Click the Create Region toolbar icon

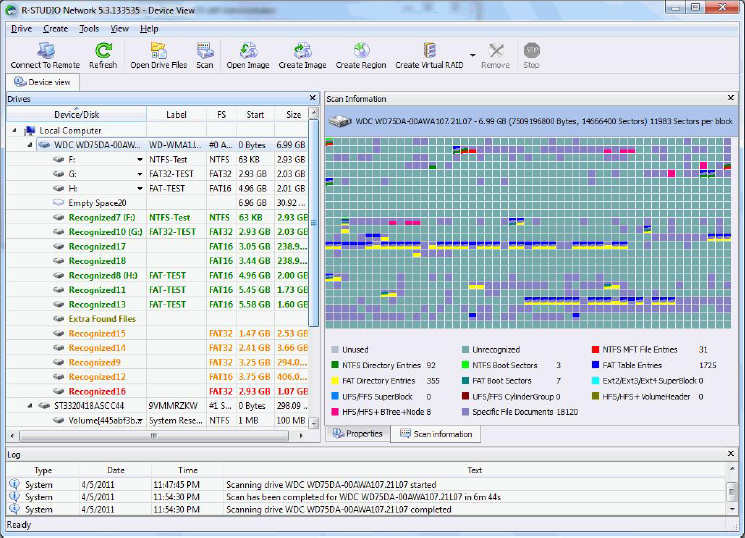(361, 51)
